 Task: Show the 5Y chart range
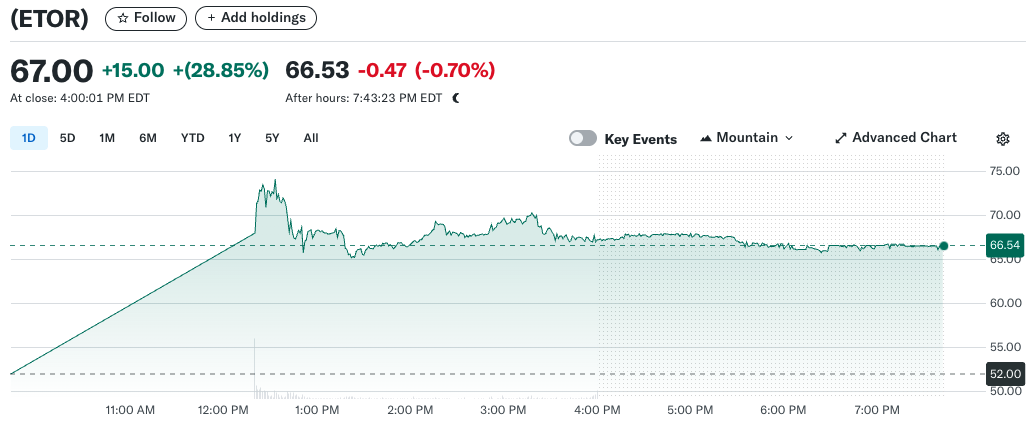272,138
